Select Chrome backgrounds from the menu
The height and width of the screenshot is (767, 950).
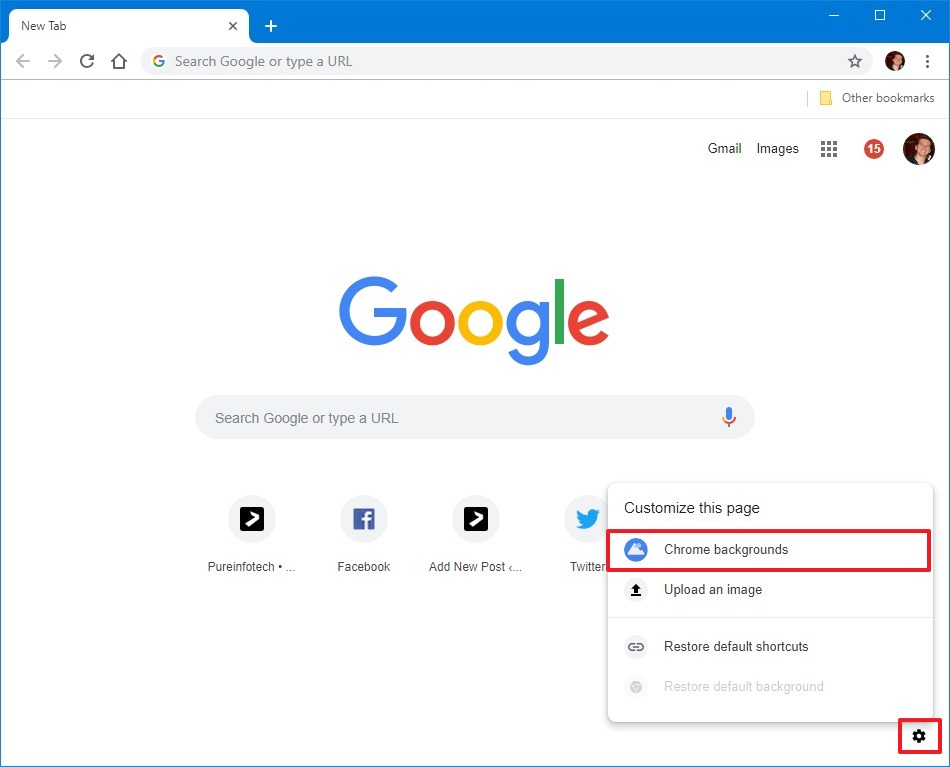(x=726, y=549)
